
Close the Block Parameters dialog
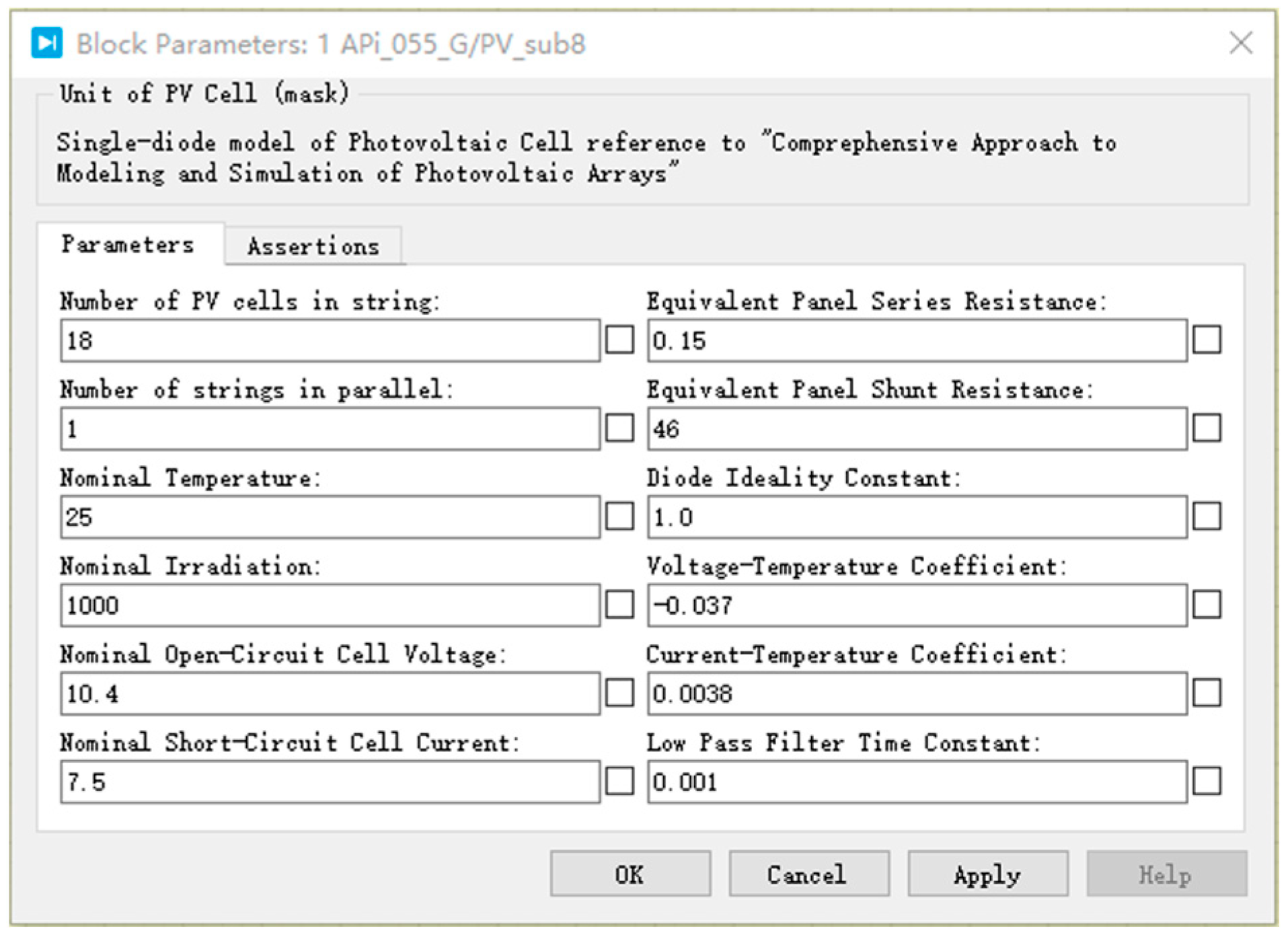pos(1240,43)
